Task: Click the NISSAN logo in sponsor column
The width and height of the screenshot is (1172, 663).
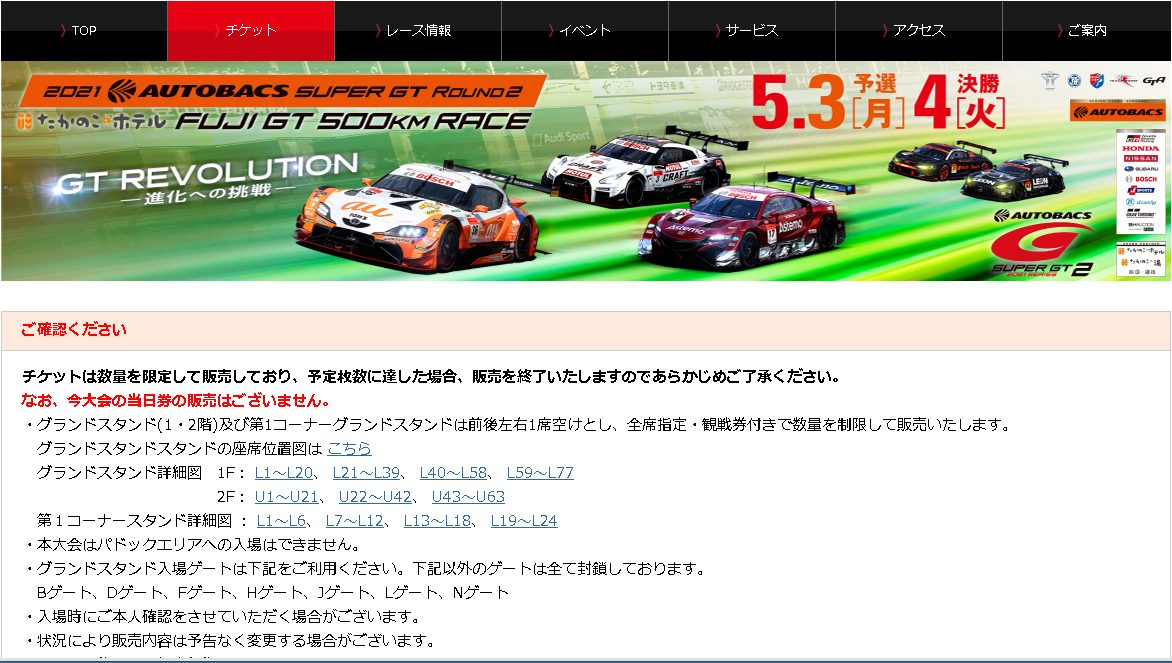Action: click(x=1141, y=158)
